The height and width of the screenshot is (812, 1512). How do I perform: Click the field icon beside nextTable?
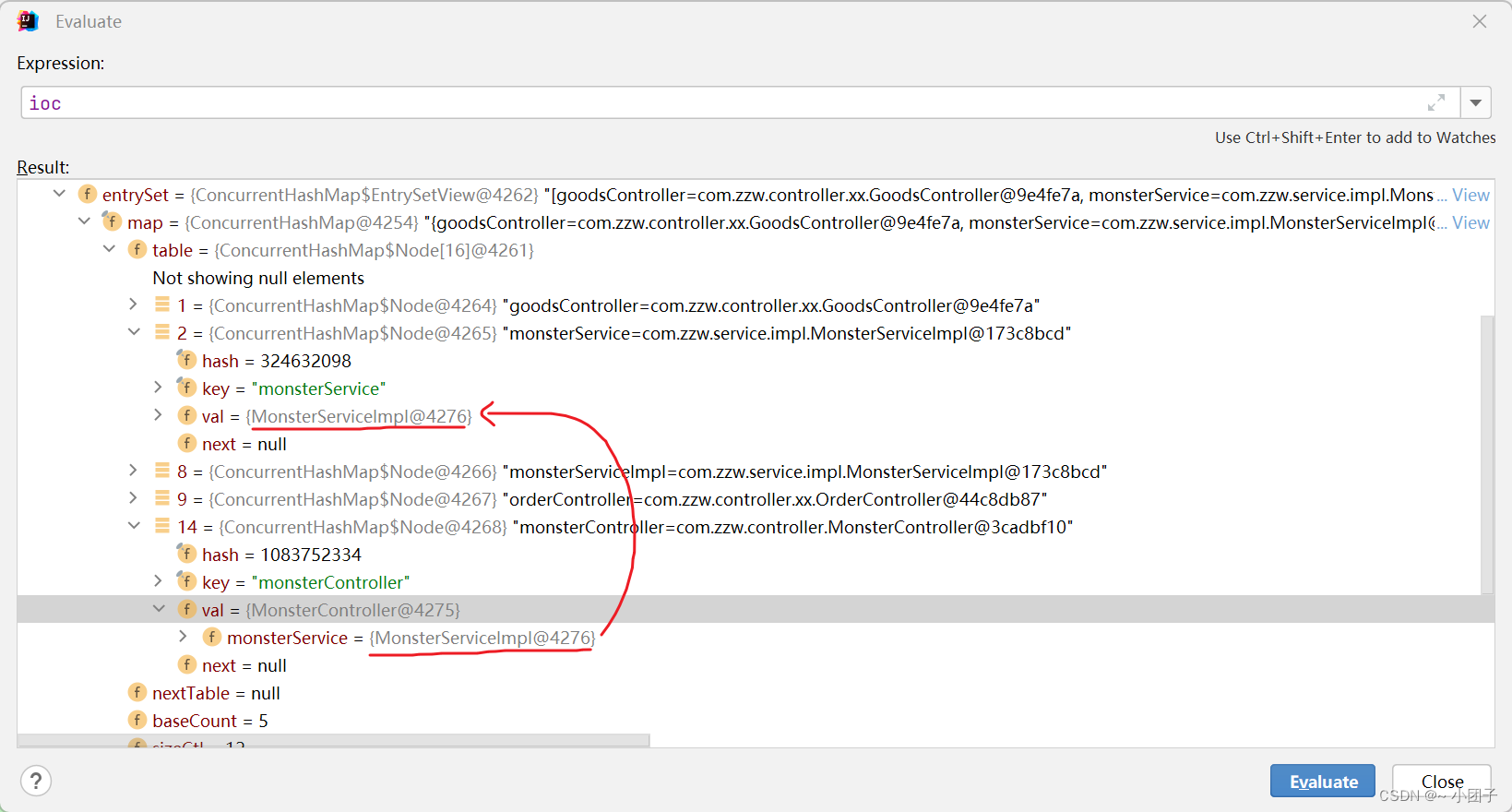tap(137, 692)
